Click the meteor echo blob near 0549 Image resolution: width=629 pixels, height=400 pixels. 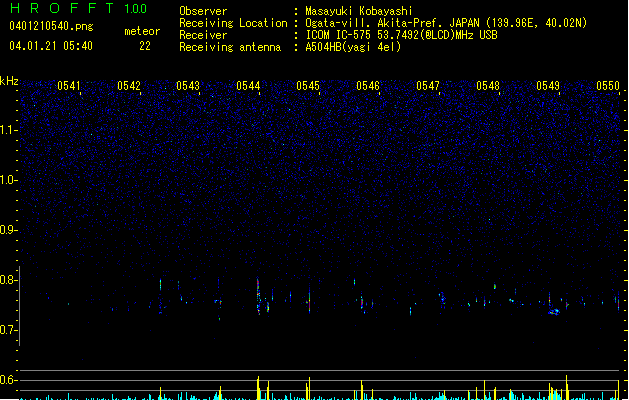(x=554, y=312)
